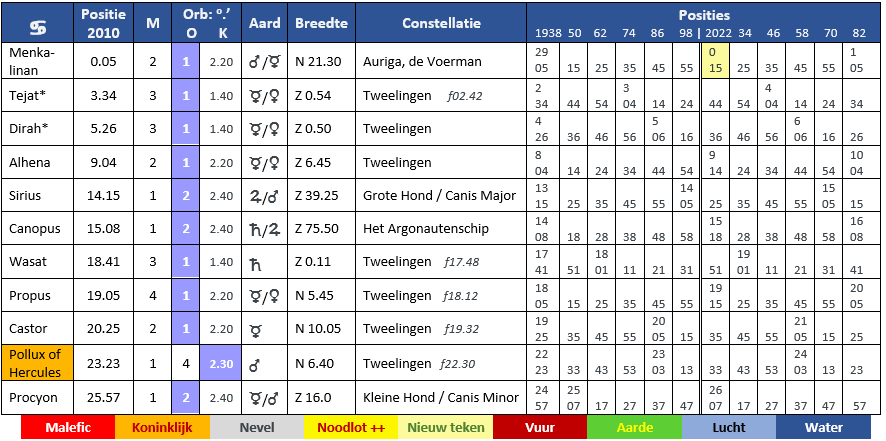Click the 1938 year label in Posities header
886x441 pixels.
click(x=548, y=33)
